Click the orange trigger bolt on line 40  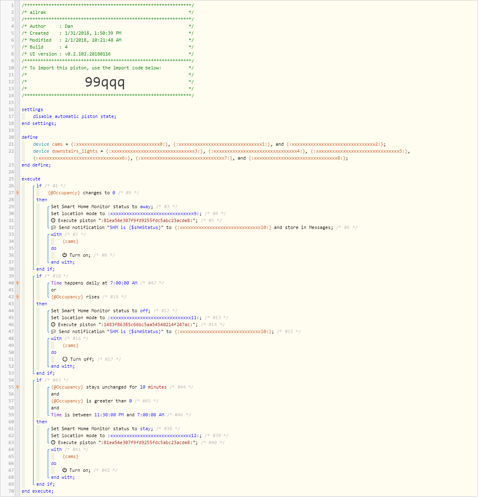[x=18, y=283]
